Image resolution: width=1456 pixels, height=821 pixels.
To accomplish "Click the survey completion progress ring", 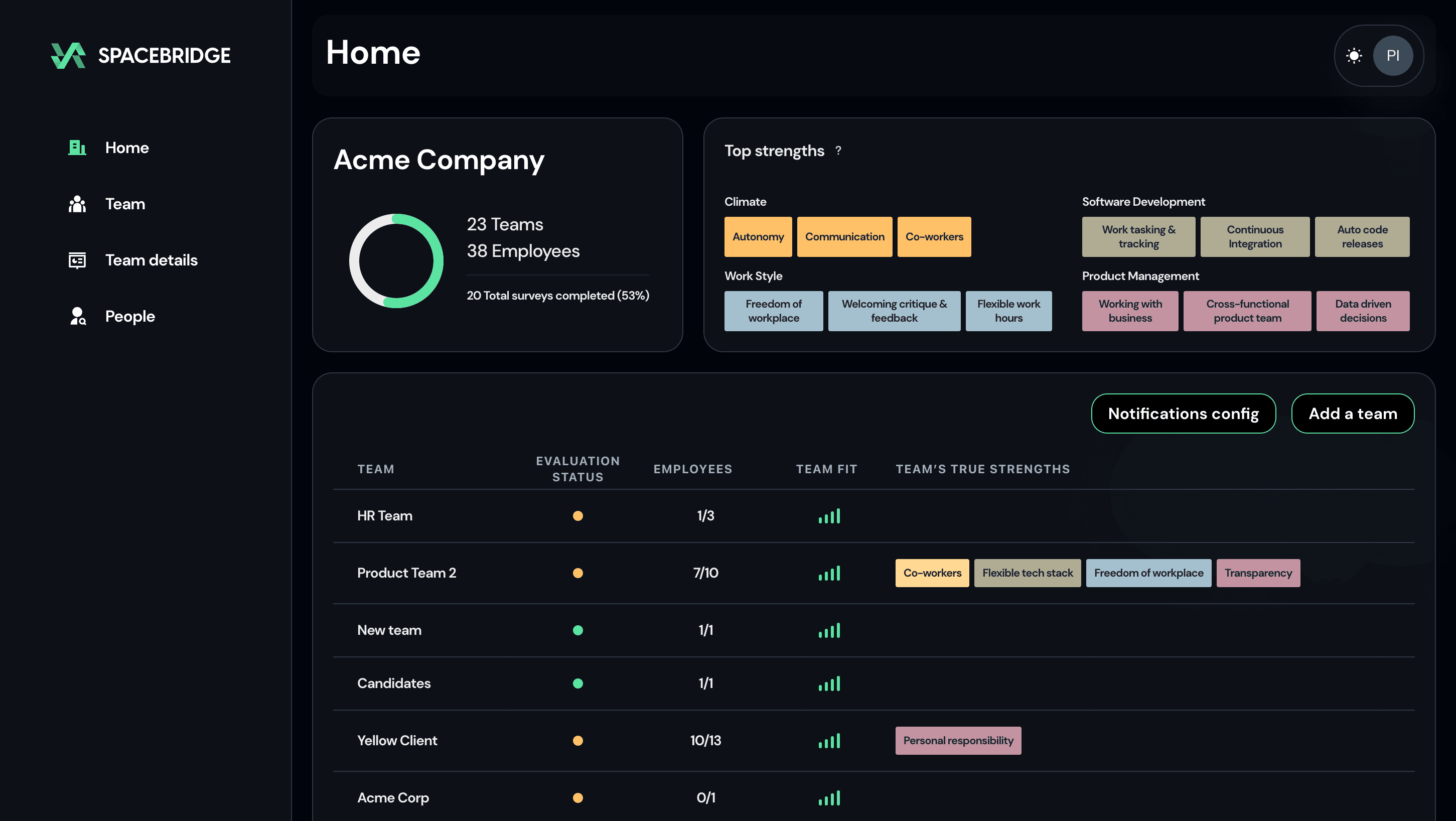I will (396, 260).
